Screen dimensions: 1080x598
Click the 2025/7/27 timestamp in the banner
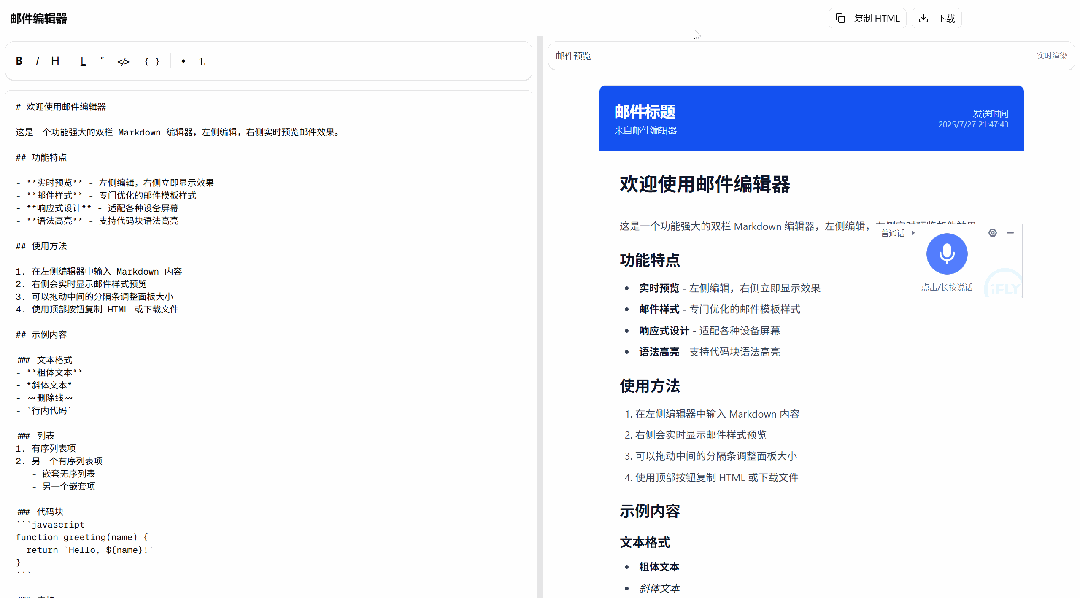(973, 125)
